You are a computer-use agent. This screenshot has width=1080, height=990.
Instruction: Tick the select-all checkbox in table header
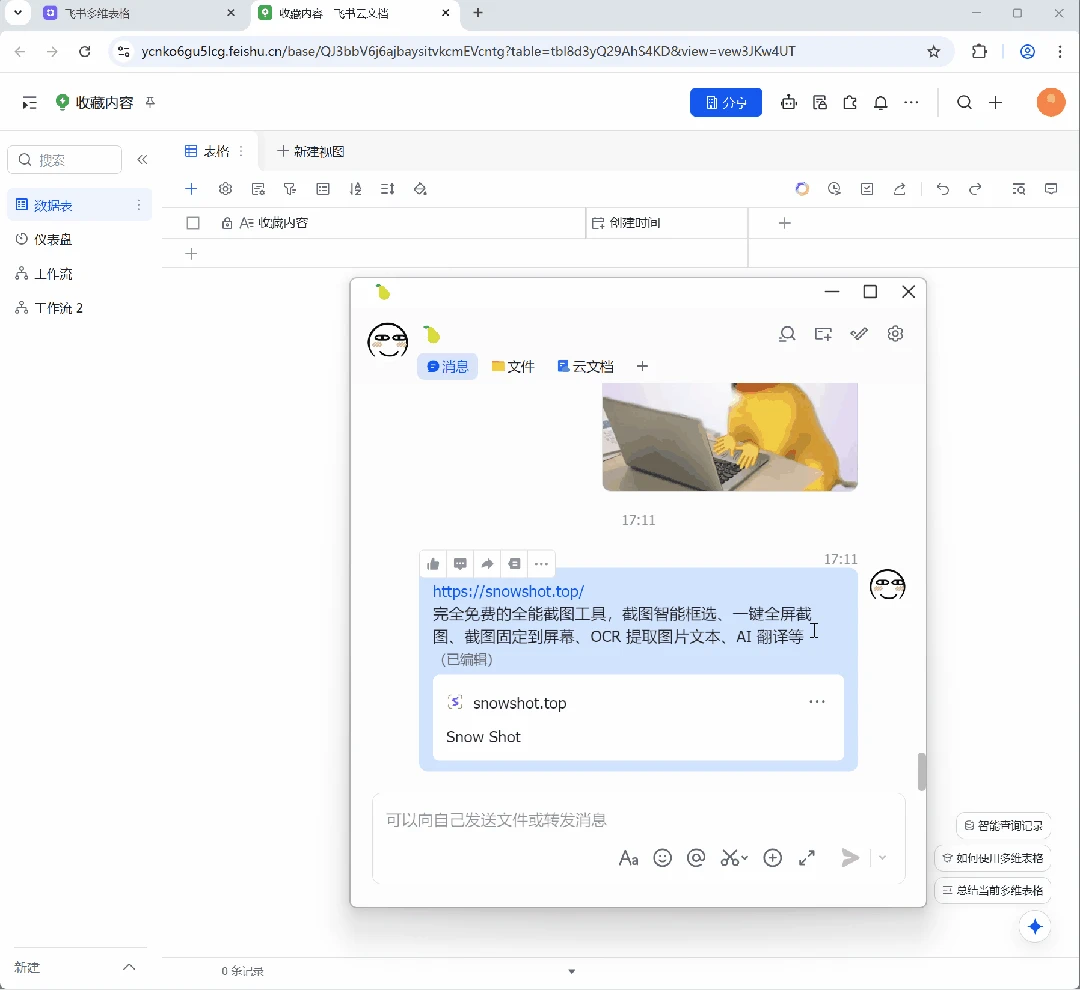[x=193, y=223]
